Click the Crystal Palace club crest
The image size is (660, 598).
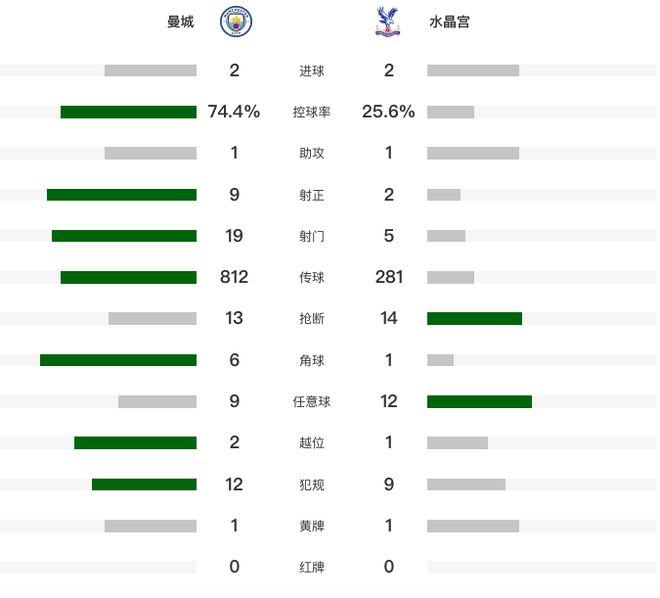click(x=385, y=22)
